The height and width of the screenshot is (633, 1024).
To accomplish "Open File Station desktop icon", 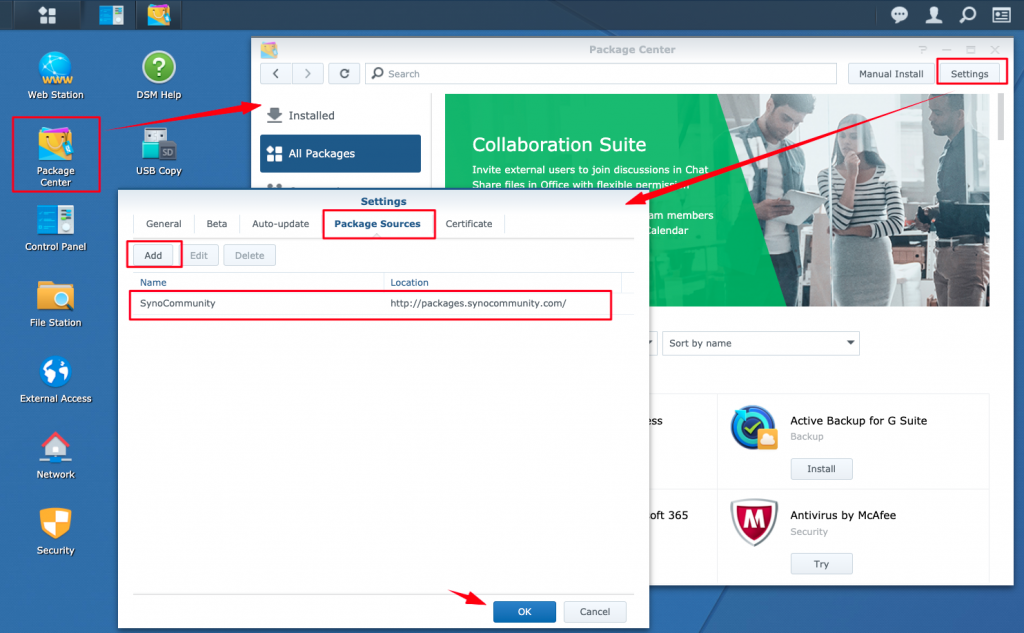I will tap(56, 304).
